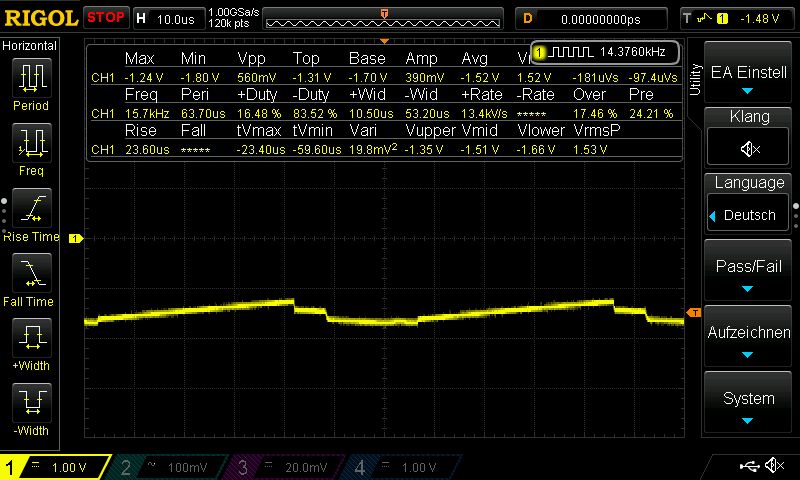Choose the Rise Time measurement icon

31,211
